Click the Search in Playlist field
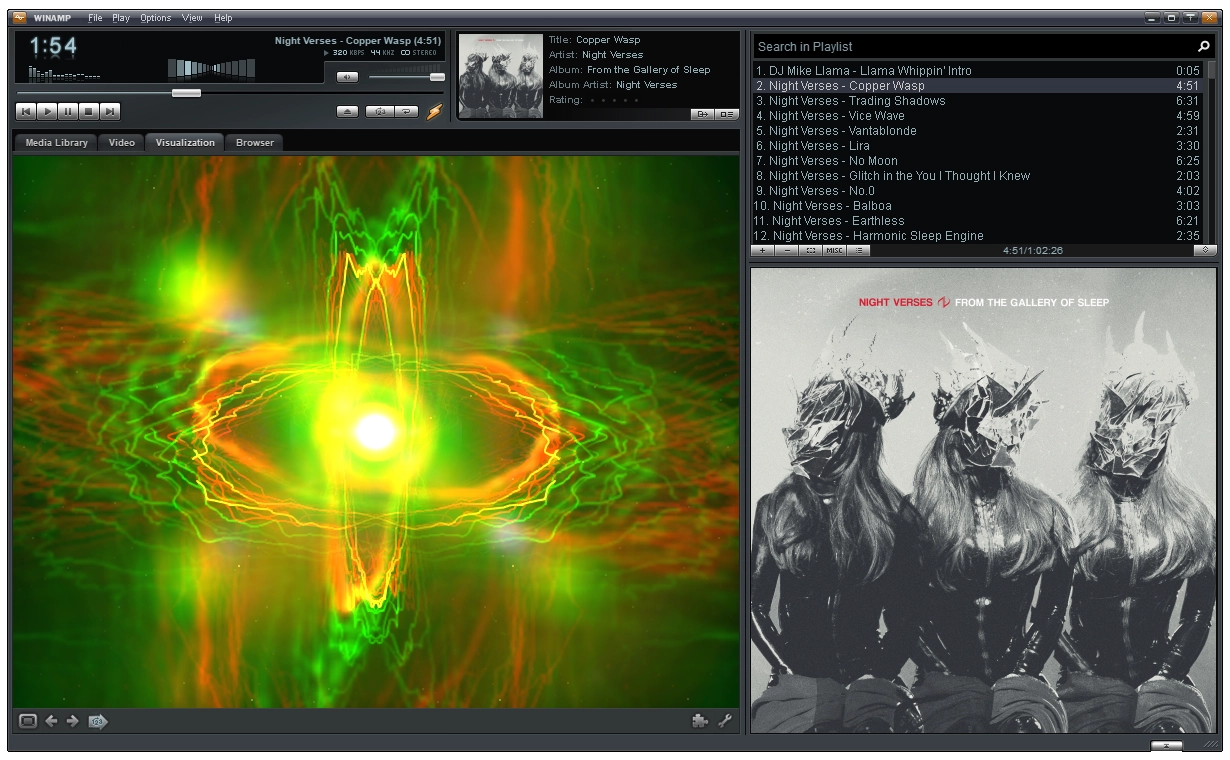This screenshot has height=760, width=1230. [x=975, y=47]
